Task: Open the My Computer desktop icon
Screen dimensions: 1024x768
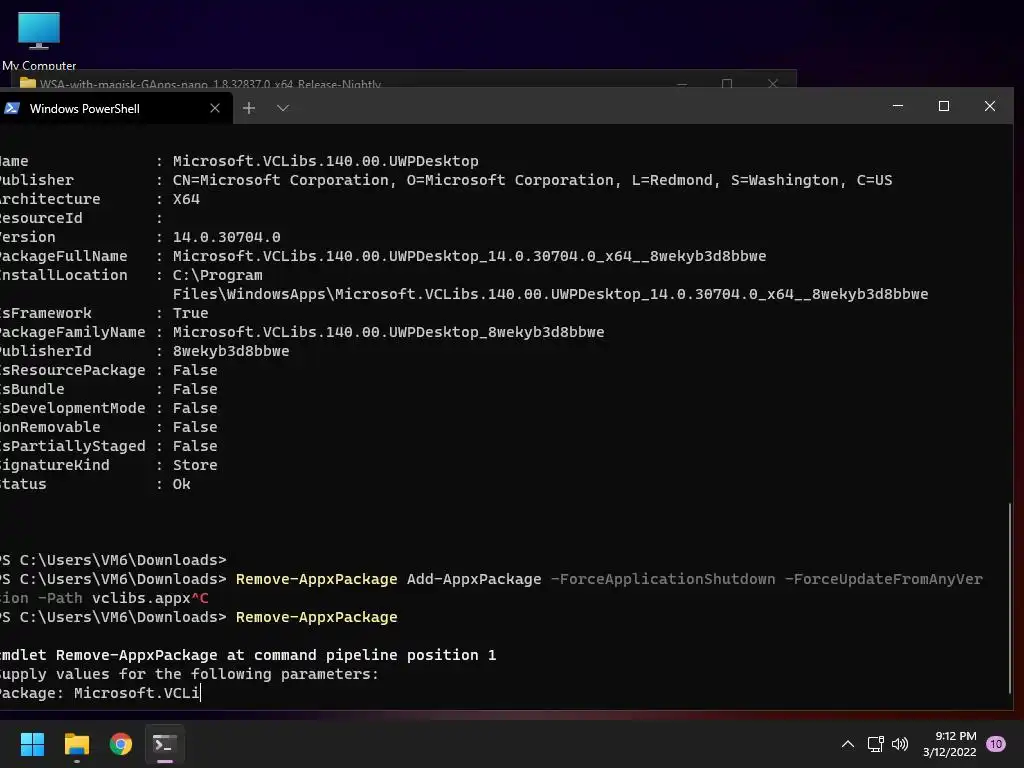Action: (39, 40)
